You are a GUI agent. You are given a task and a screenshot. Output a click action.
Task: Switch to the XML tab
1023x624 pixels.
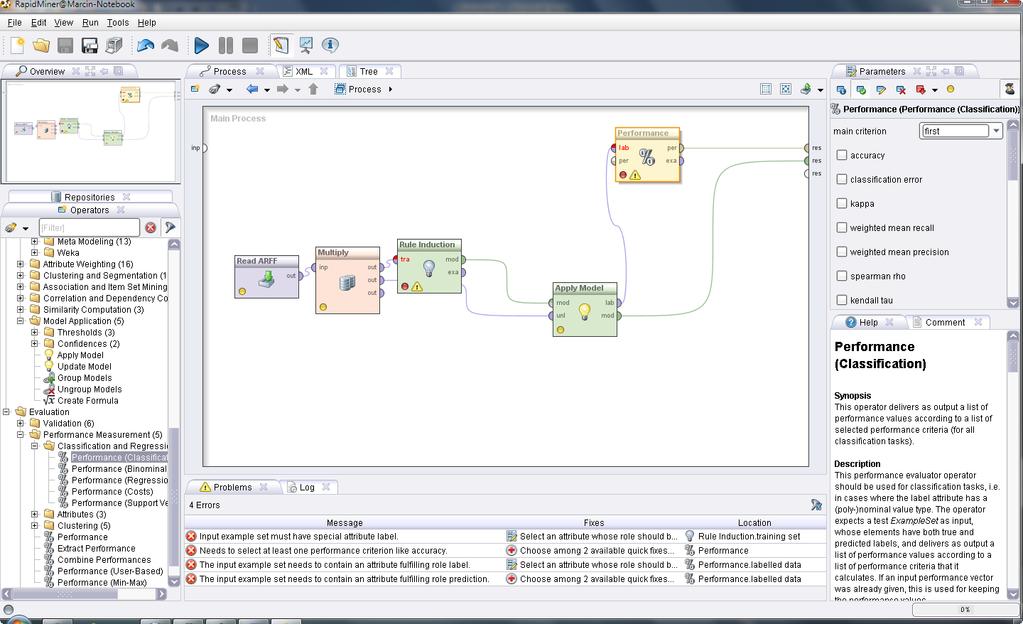pos(303,72)
